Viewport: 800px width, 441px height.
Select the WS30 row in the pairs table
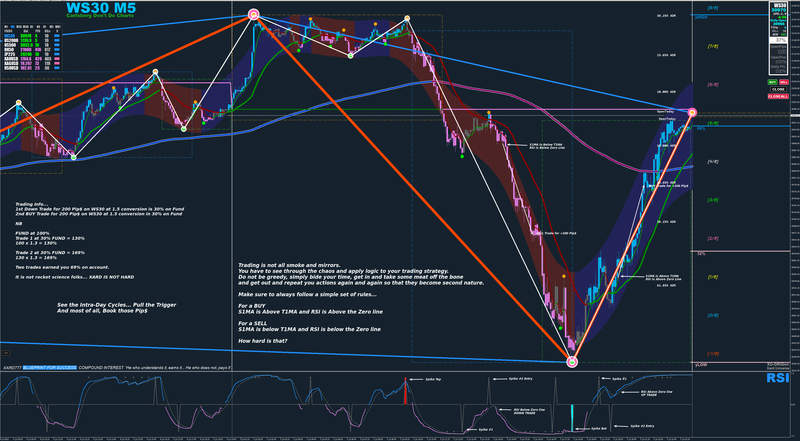pyautogui.click(x=32, y=36)
